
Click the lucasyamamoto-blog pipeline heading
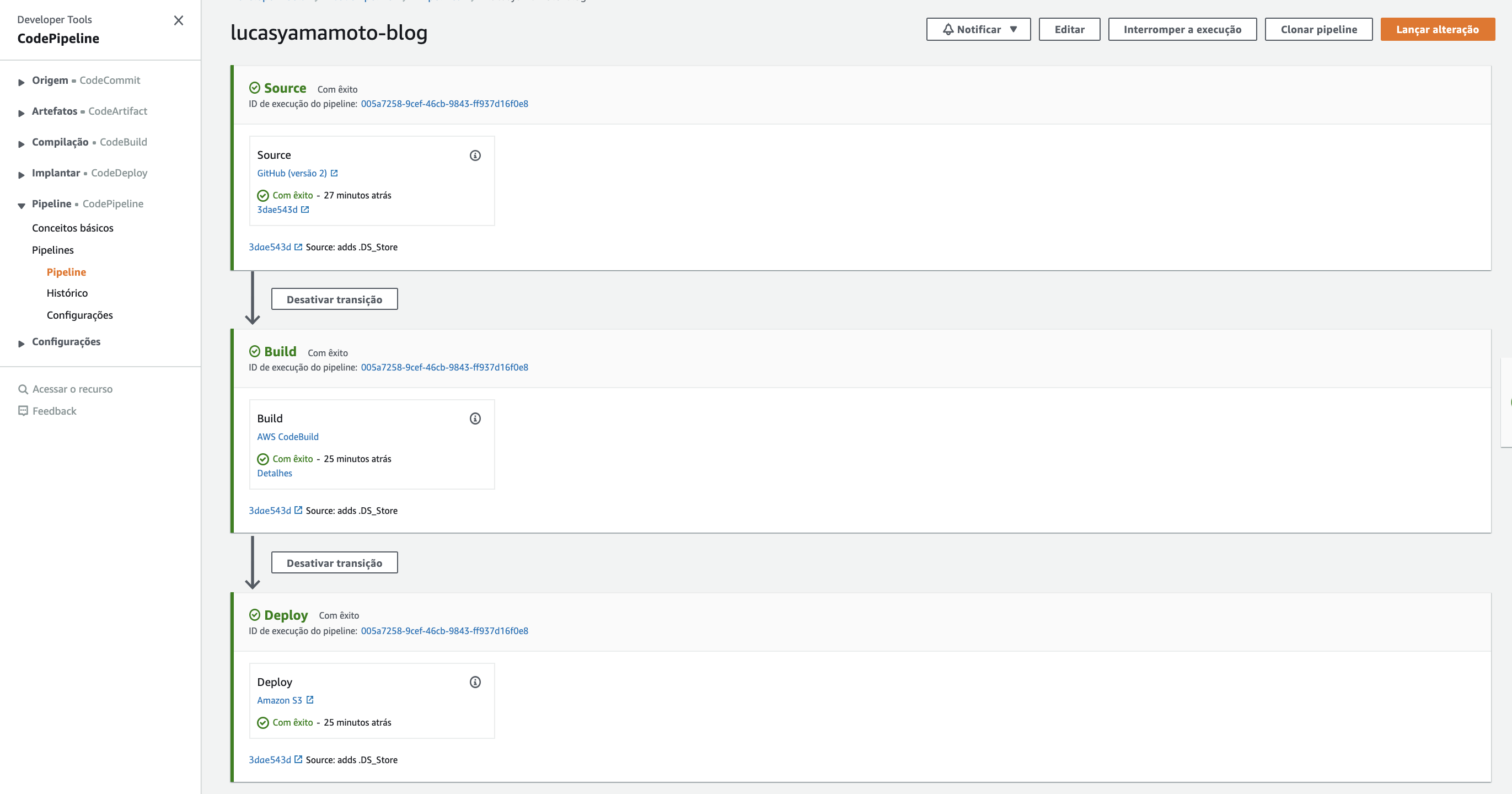pos(329,33)
